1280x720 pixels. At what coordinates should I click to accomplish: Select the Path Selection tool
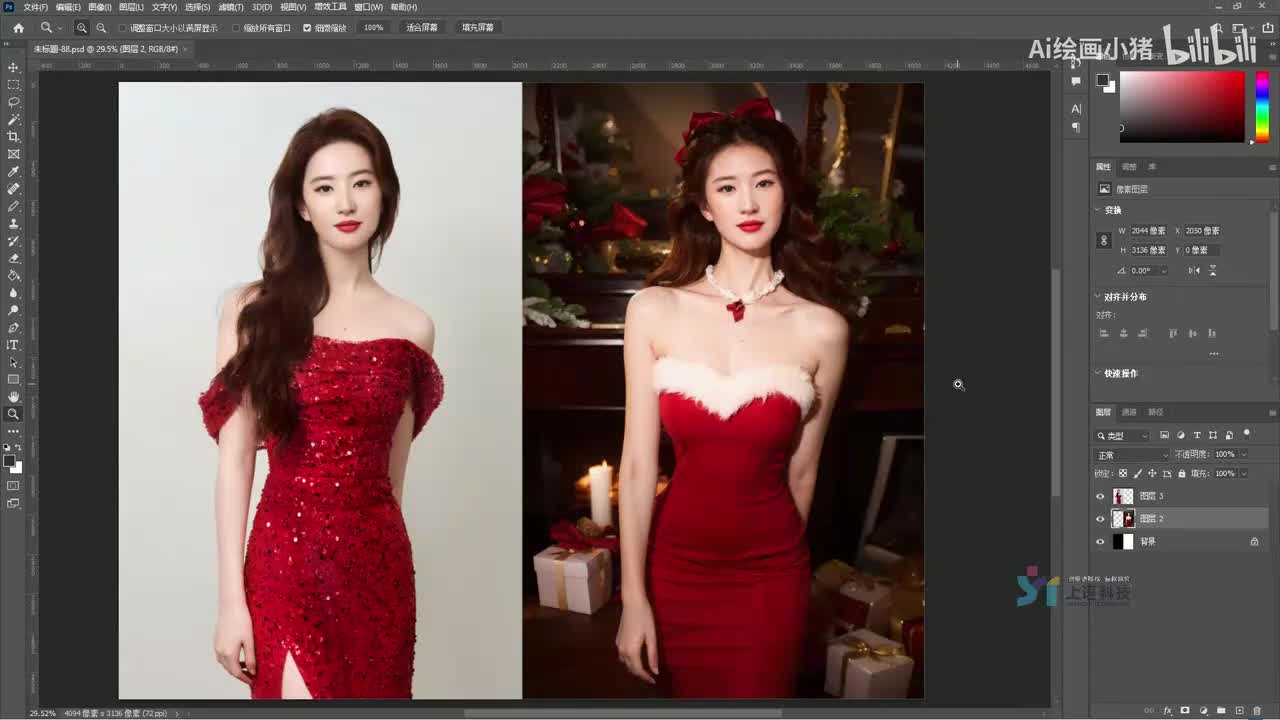click(x=13, y=362)
